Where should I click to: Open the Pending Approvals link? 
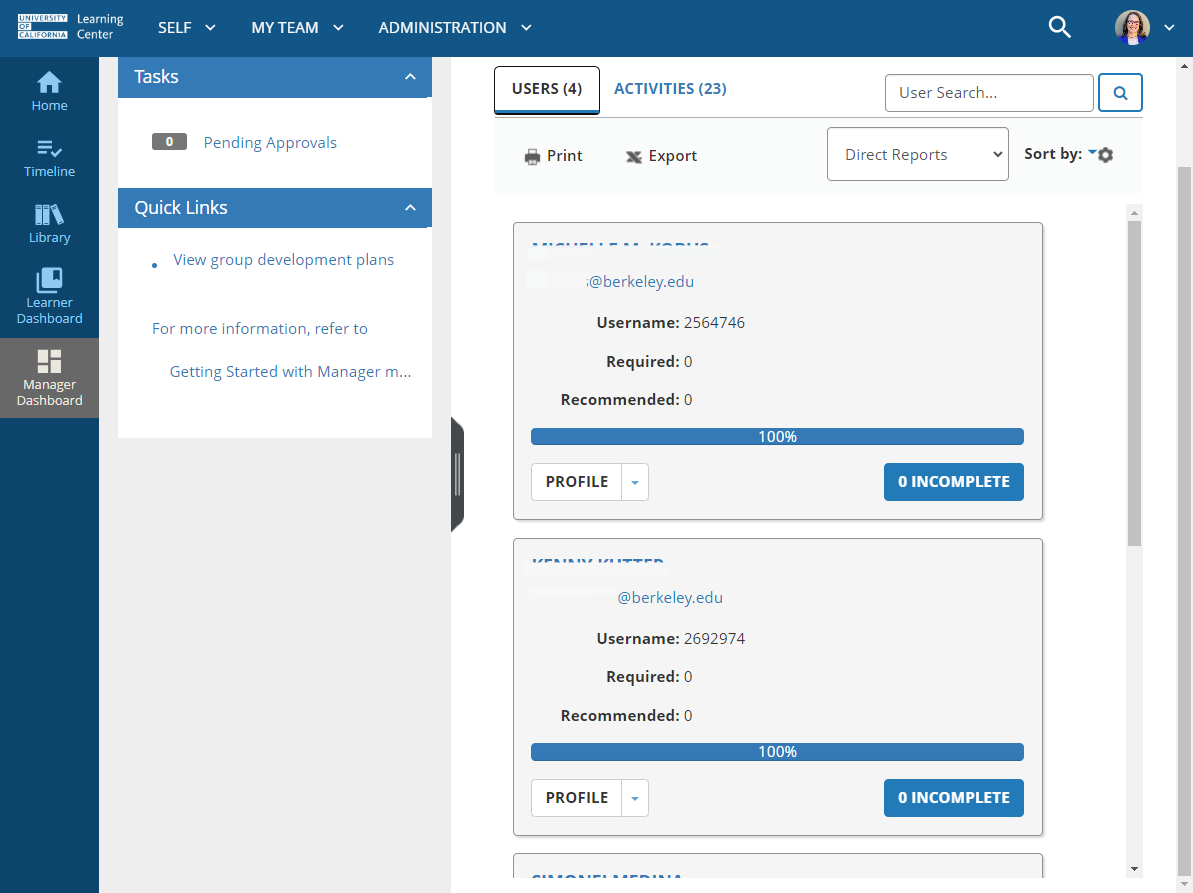270,143
